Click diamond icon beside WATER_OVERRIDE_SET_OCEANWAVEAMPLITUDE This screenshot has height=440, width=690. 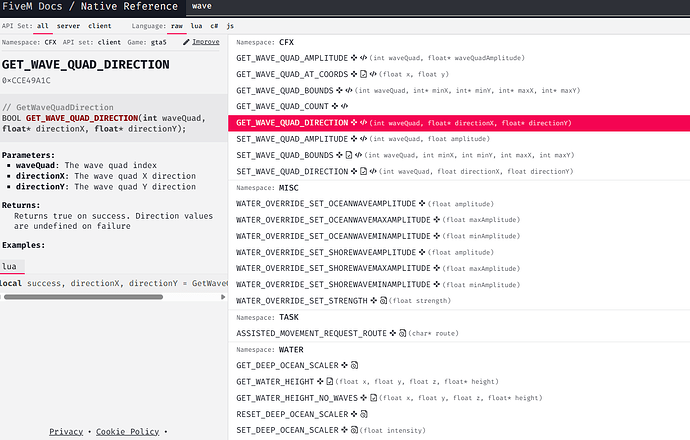(x=422, y=203)
